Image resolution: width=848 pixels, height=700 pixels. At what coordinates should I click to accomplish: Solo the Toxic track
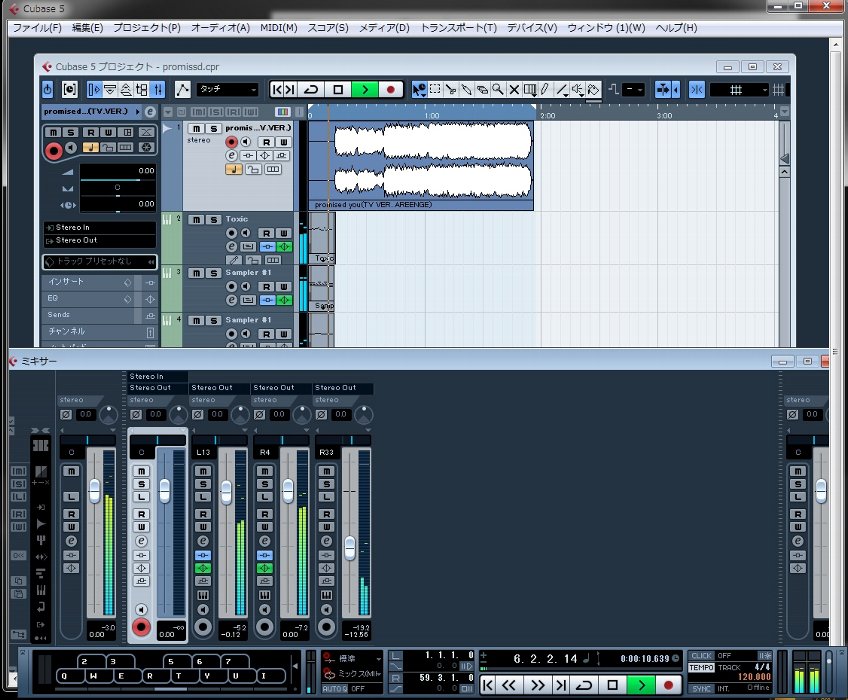point(213,220)
